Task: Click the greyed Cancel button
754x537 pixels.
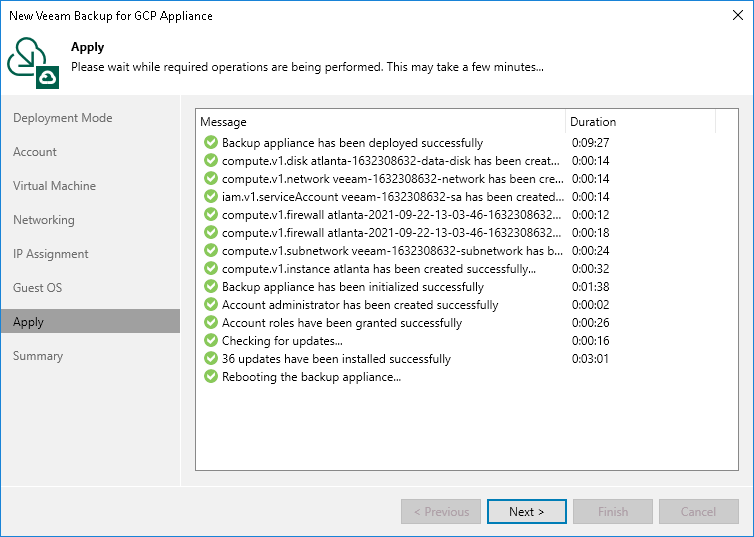Action: [x=699, y=512]
